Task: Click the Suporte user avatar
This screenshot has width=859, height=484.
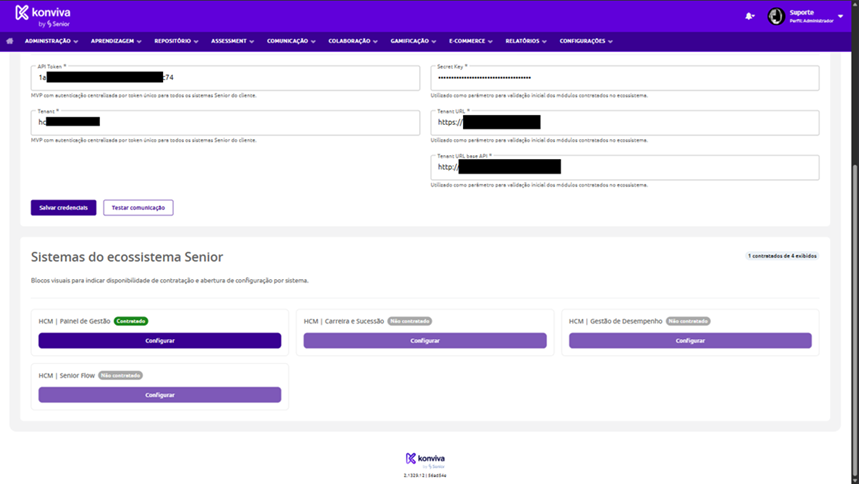Action: coord(776,16)
